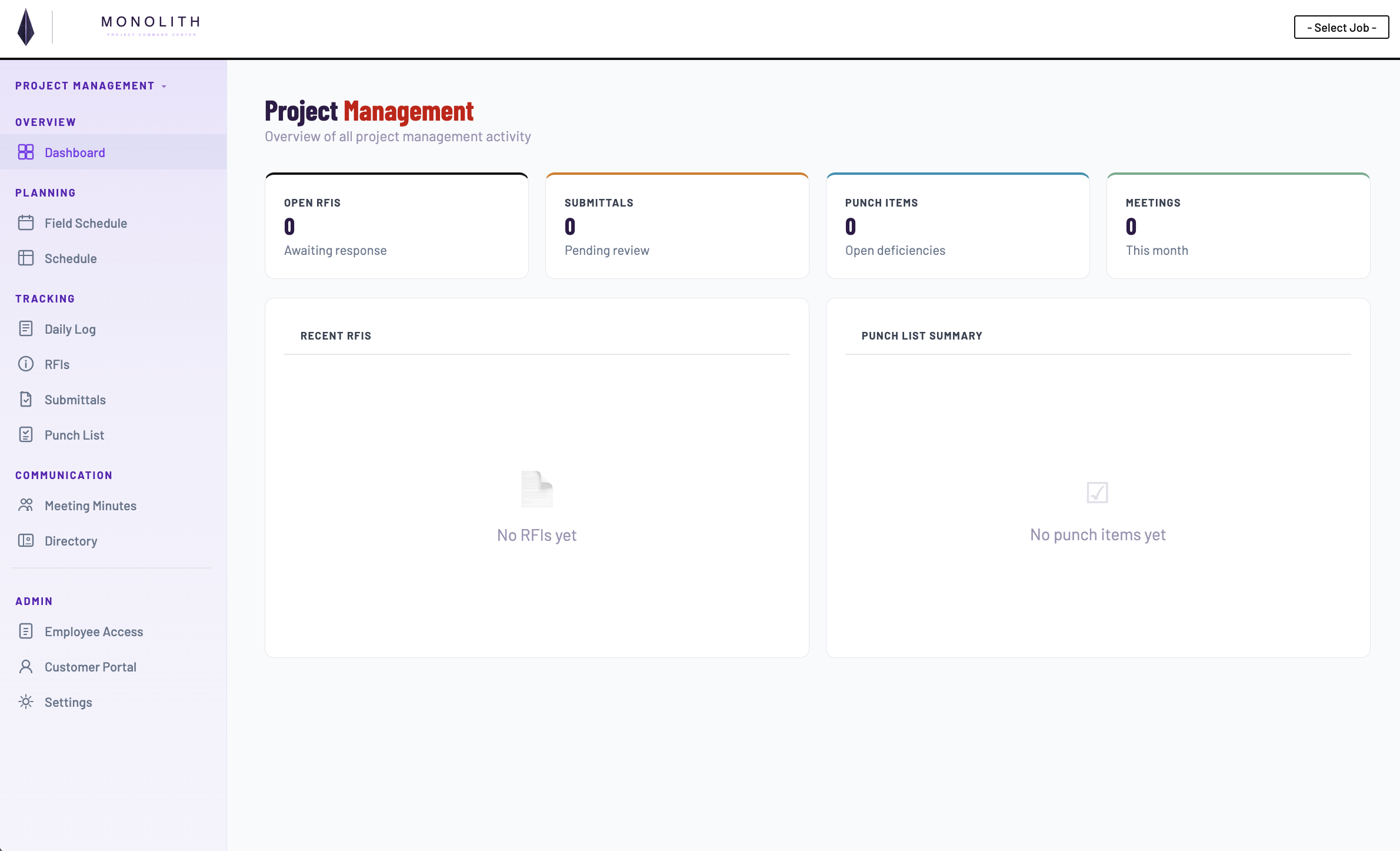Open the Dashboard grid icon
The height and width of the screenshot is (851, 1400).
26,152
